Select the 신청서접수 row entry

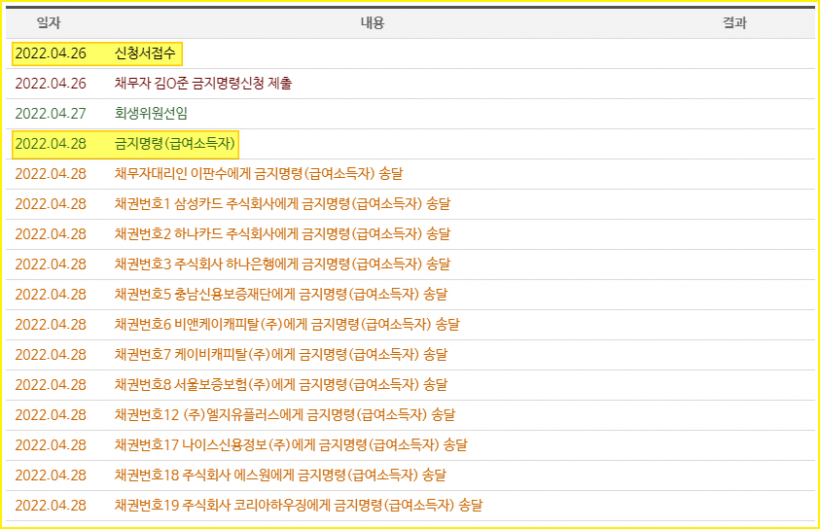(x=145, y=53)
